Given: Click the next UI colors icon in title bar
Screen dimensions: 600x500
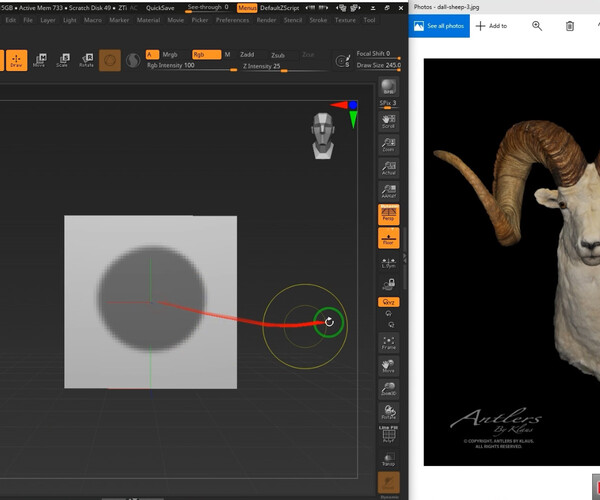Looking at the screenshot, I should (323, 7).
